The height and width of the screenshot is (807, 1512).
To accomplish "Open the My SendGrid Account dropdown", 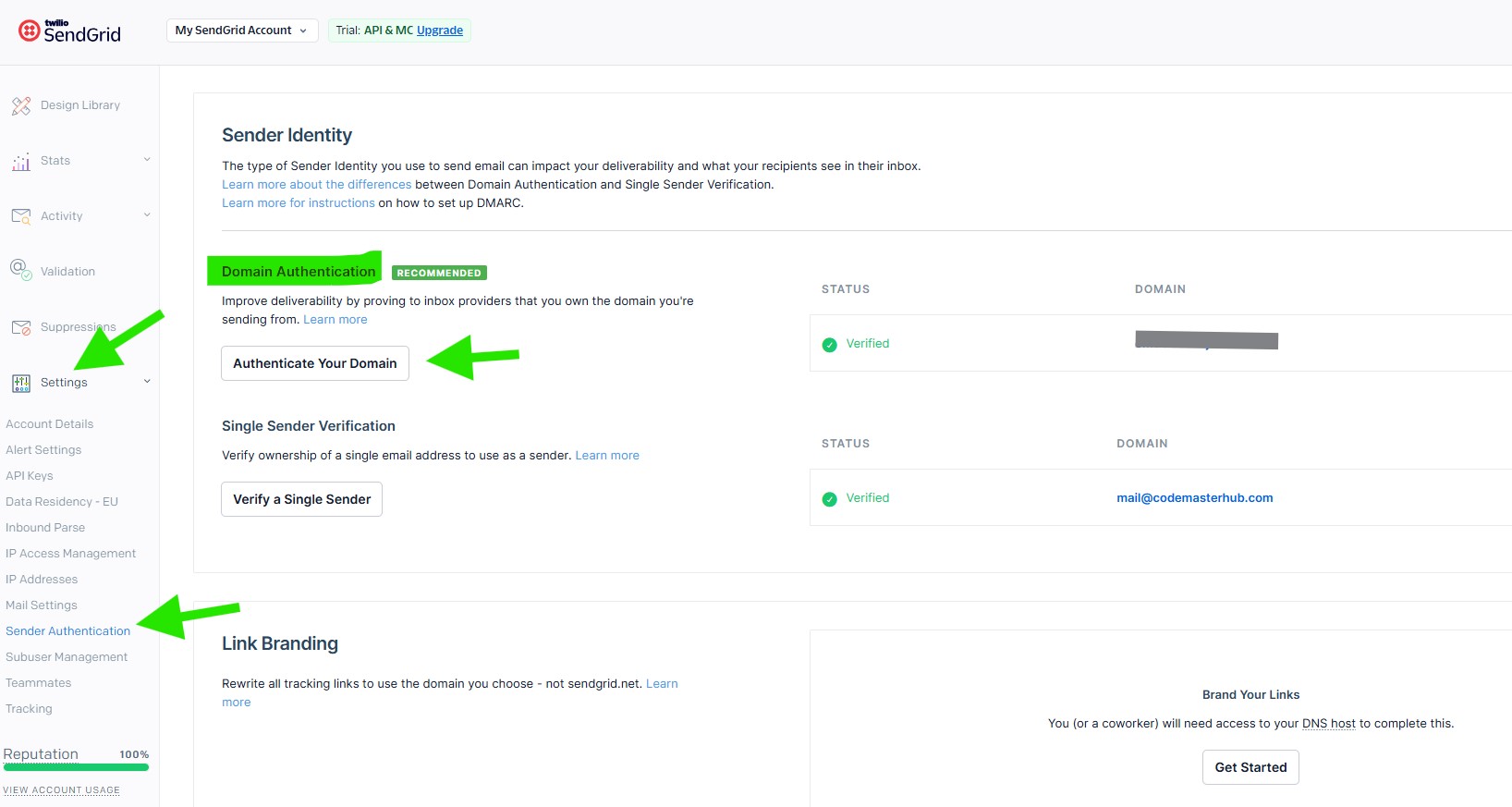I will pyautogui.click(x=241, y=31).
